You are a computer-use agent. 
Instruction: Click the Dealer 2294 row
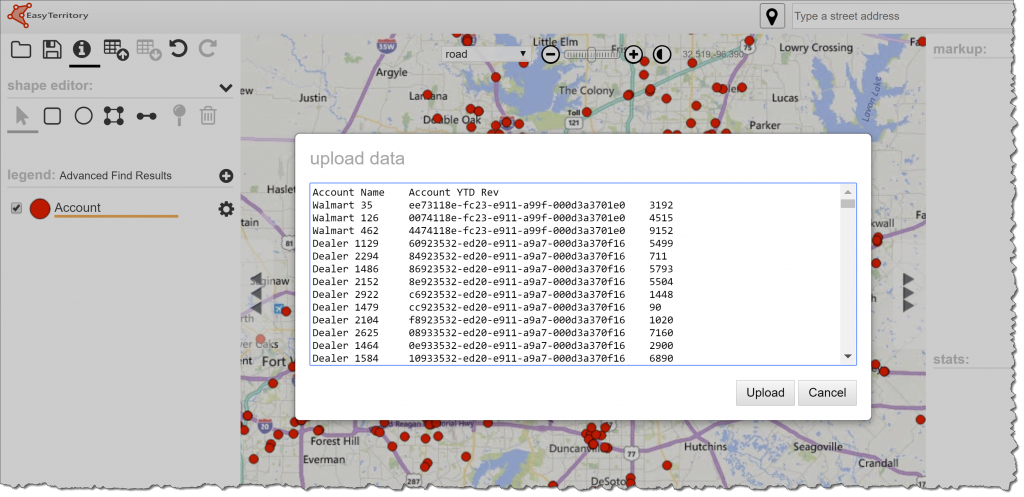492,256
